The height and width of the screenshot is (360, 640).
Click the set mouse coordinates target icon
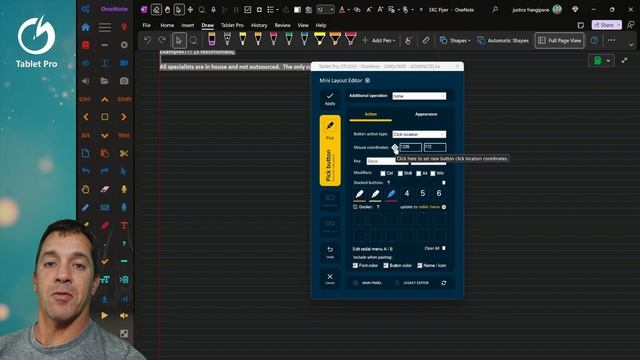pyautogui.click(x=395, y=147)
